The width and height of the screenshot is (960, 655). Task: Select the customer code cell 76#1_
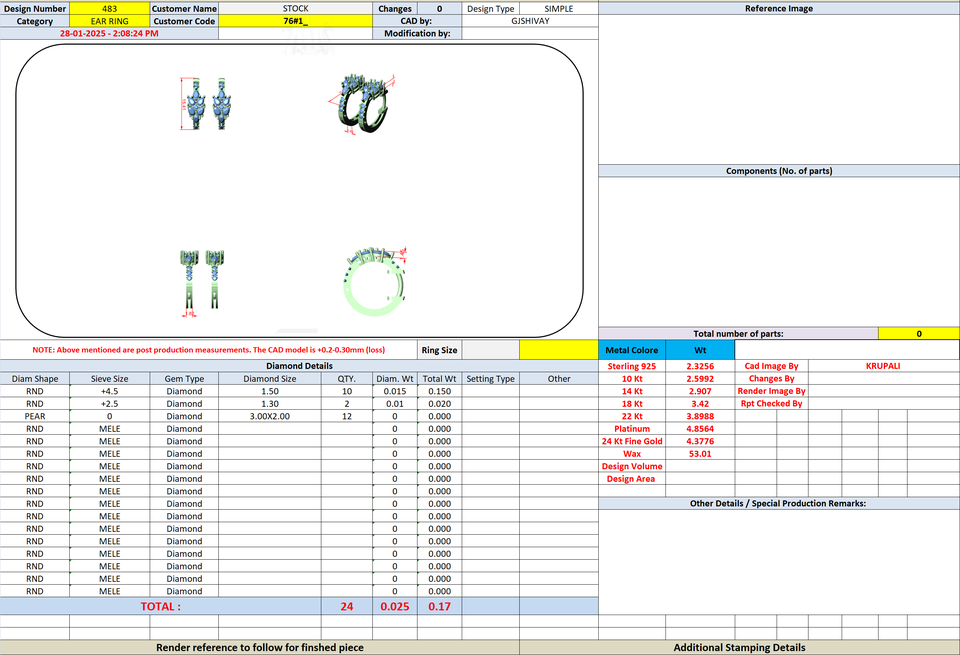[295, 21]
